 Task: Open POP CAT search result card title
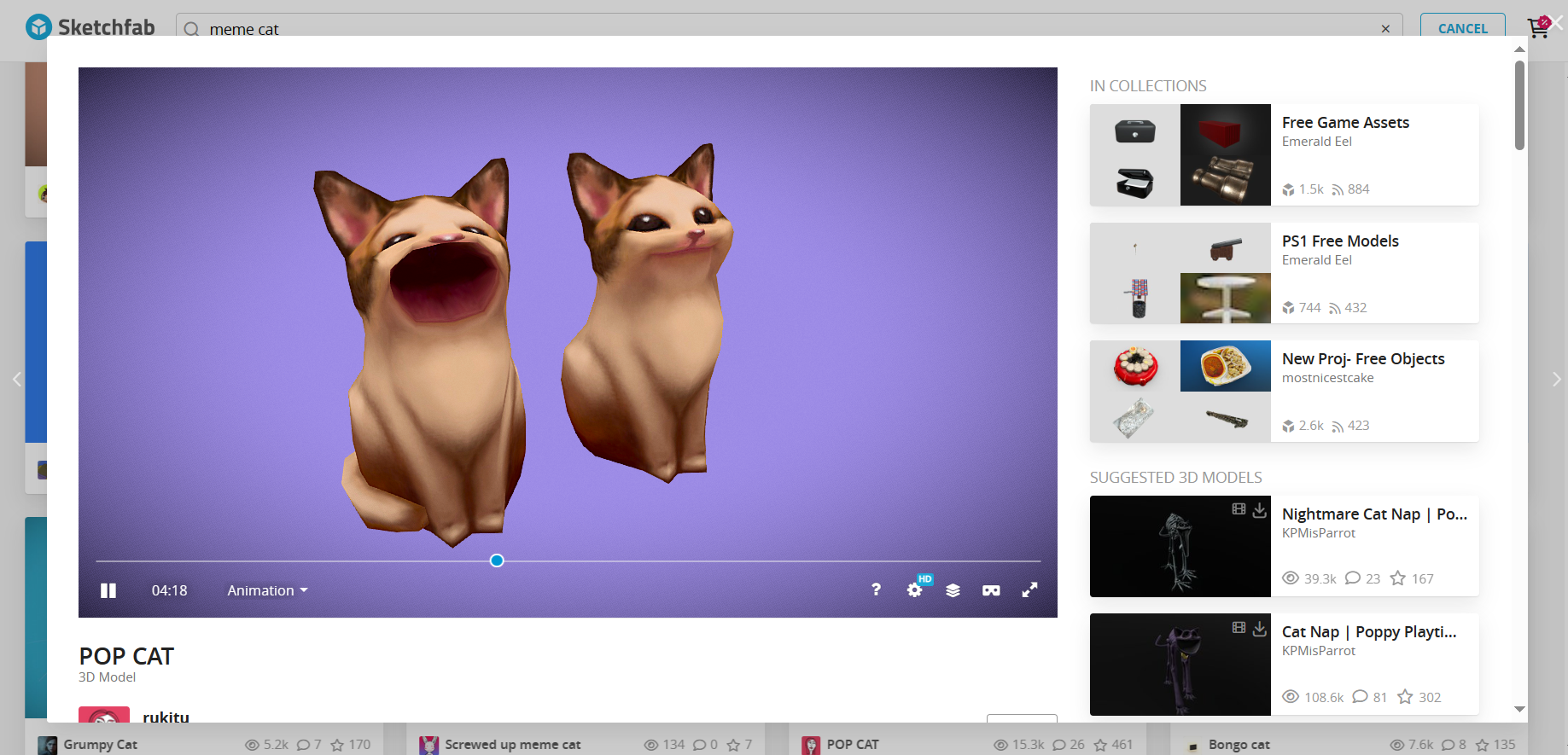pos(853,745)
